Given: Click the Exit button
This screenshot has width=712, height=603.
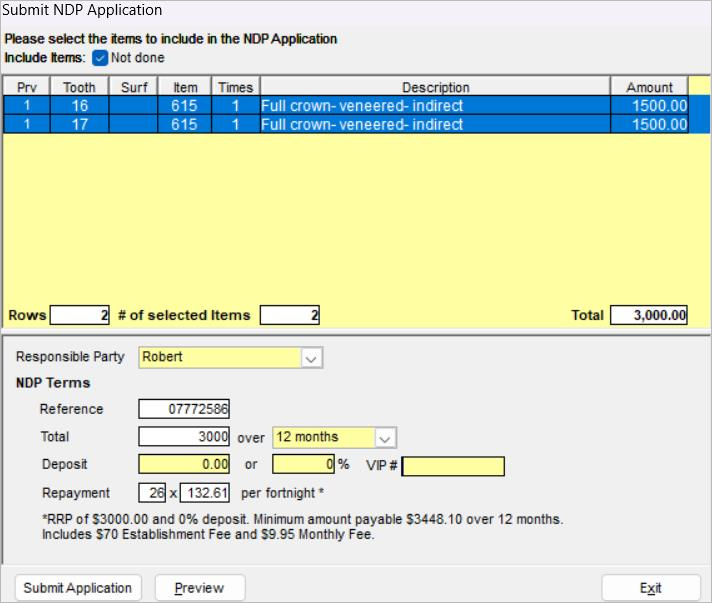Looking at the screenshot, I should point(650,588).
